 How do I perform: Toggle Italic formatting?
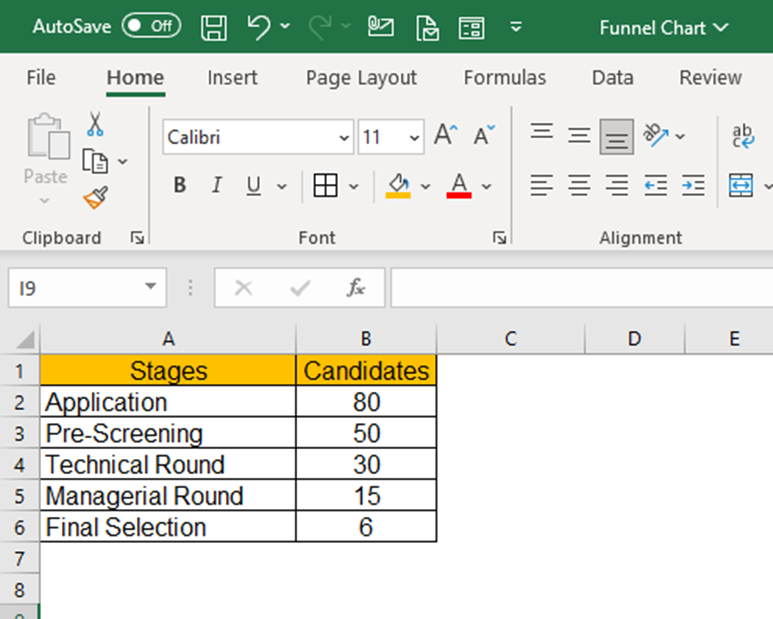point(216,185)
